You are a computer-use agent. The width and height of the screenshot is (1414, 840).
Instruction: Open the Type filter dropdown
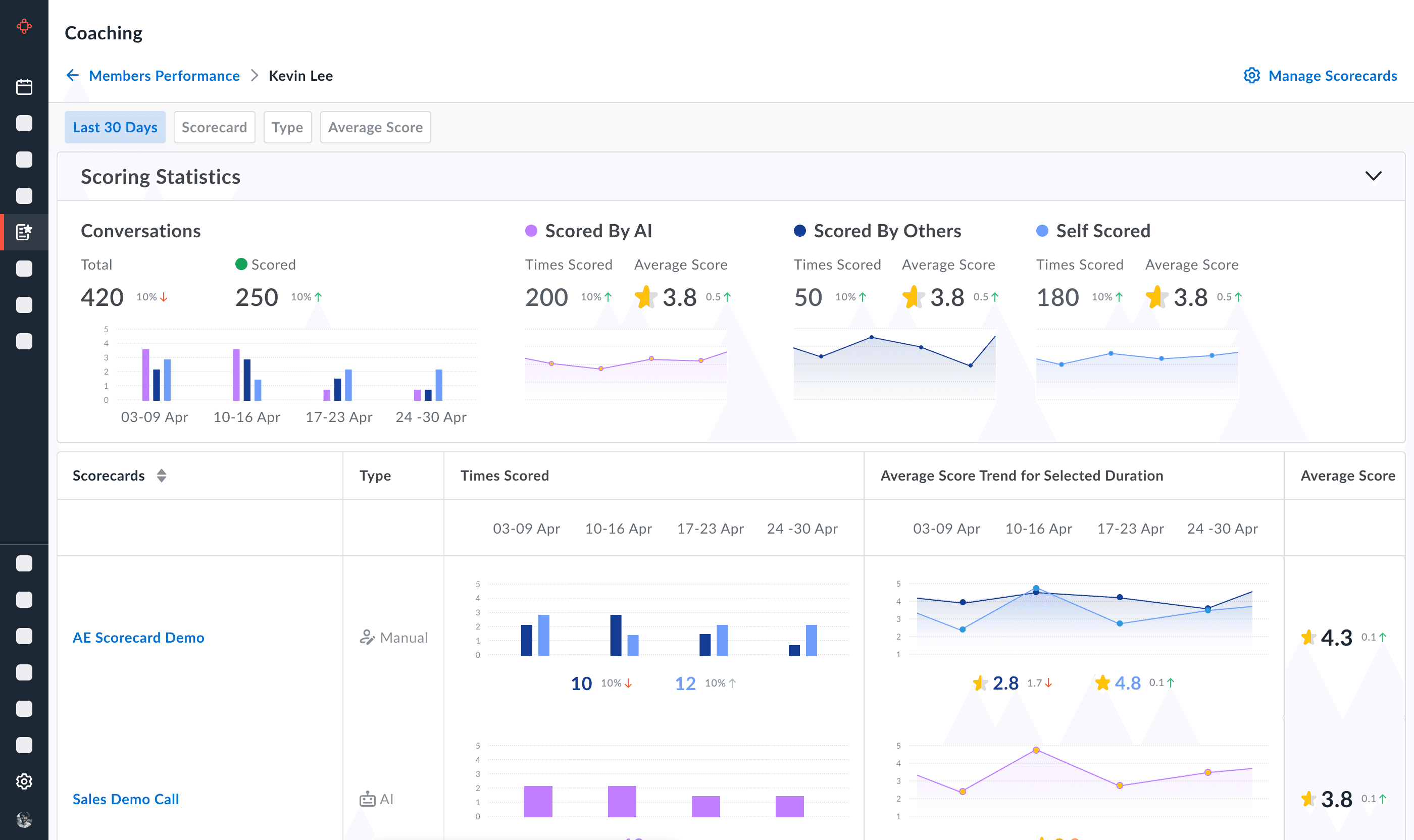point(287,127)
